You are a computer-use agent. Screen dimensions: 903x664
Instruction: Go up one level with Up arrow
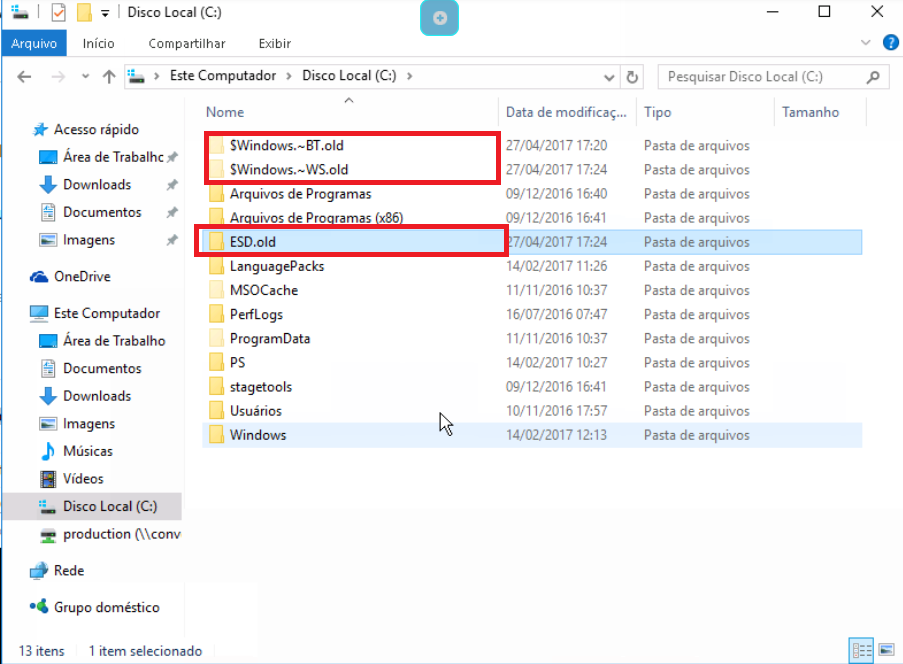click(109, 77)
